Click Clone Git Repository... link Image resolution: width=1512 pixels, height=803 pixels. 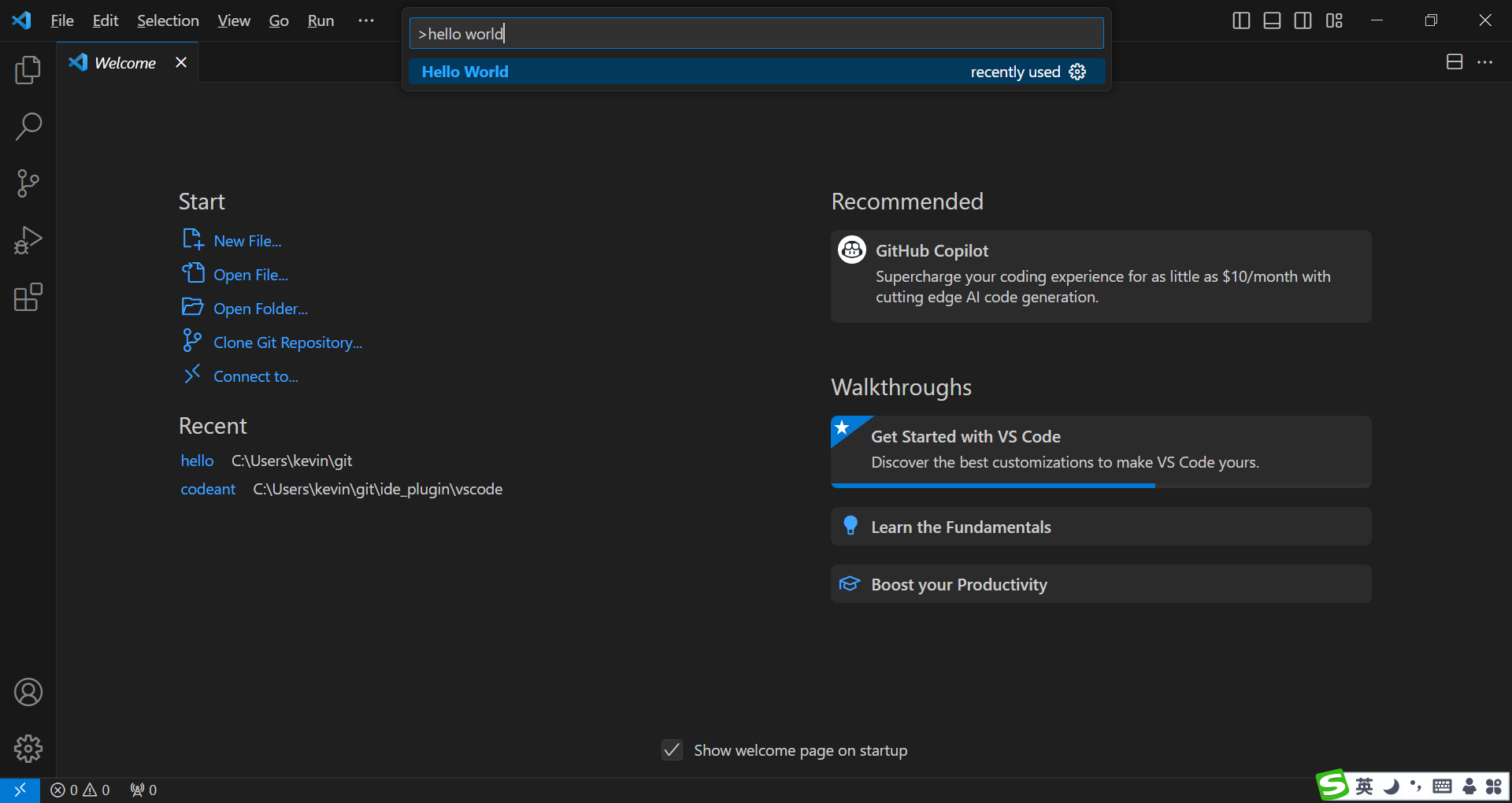pyautogui.click(x=288, y=342)
